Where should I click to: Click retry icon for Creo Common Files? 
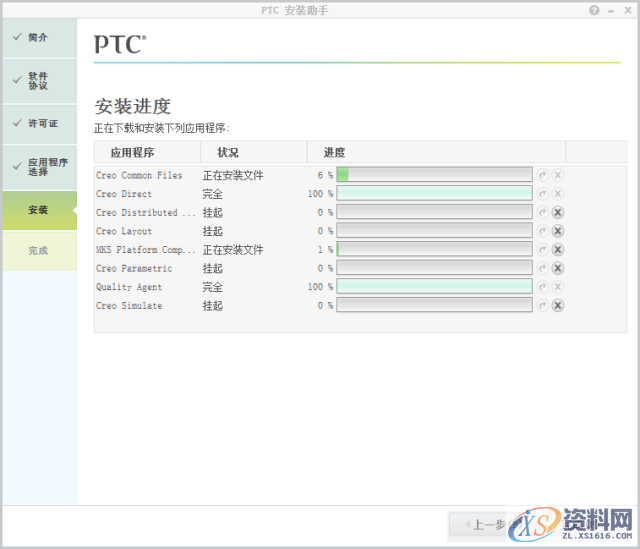[542, 175]
